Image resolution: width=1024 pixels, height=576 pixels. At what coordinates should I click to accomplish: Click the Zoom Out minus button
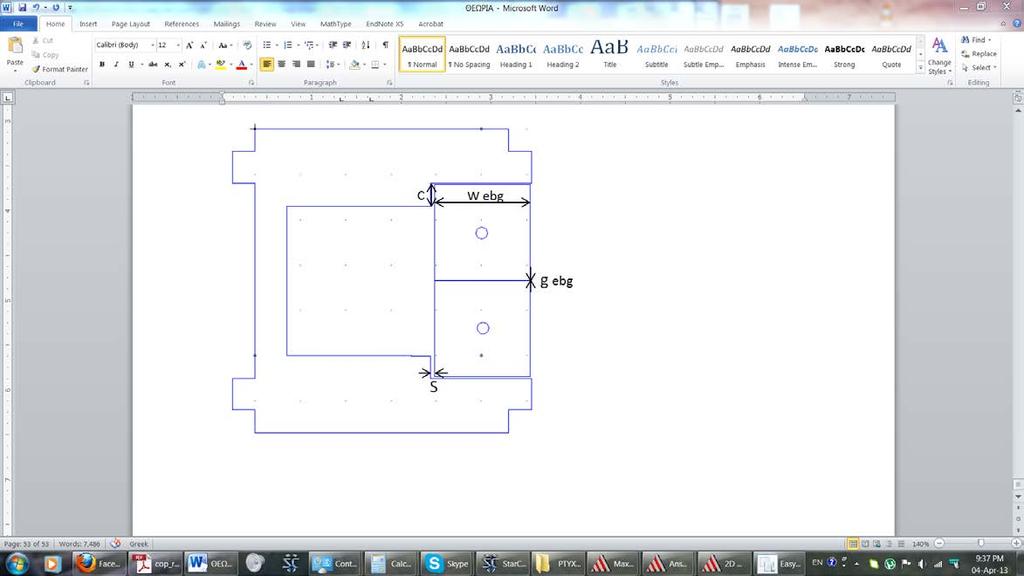click(x=939, y=543)
